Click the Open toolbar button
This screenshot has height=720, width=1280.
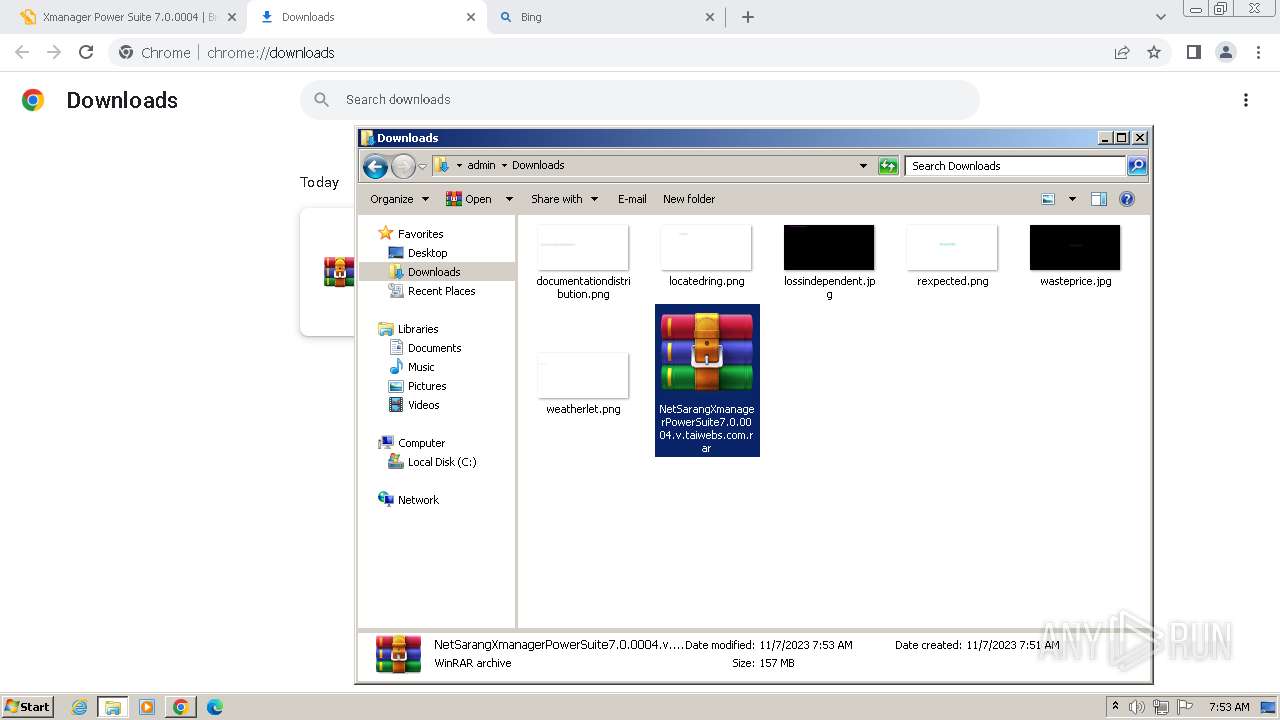[x=470, y=199]
